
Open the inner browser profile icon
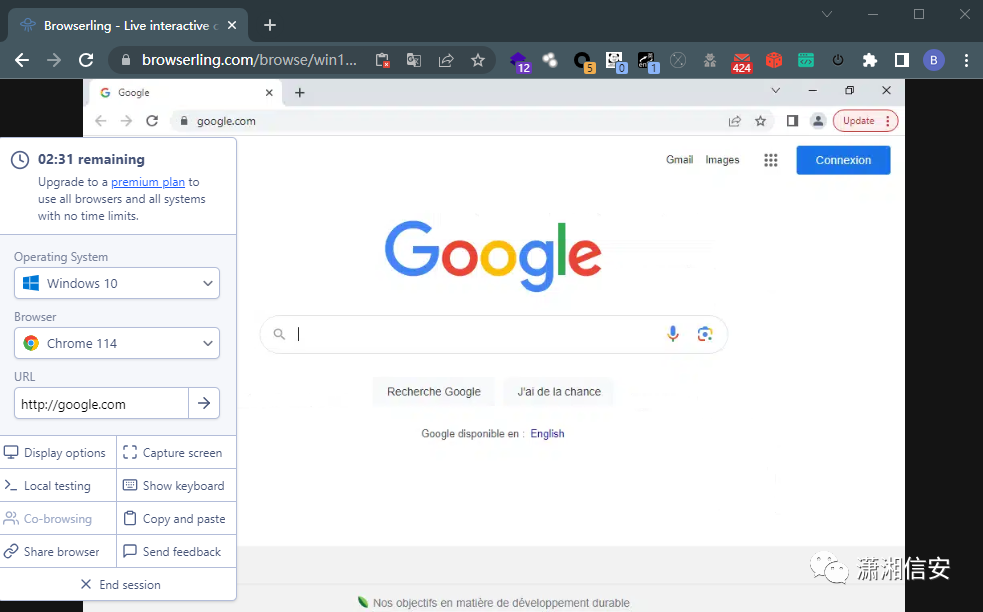coord(818,121)
